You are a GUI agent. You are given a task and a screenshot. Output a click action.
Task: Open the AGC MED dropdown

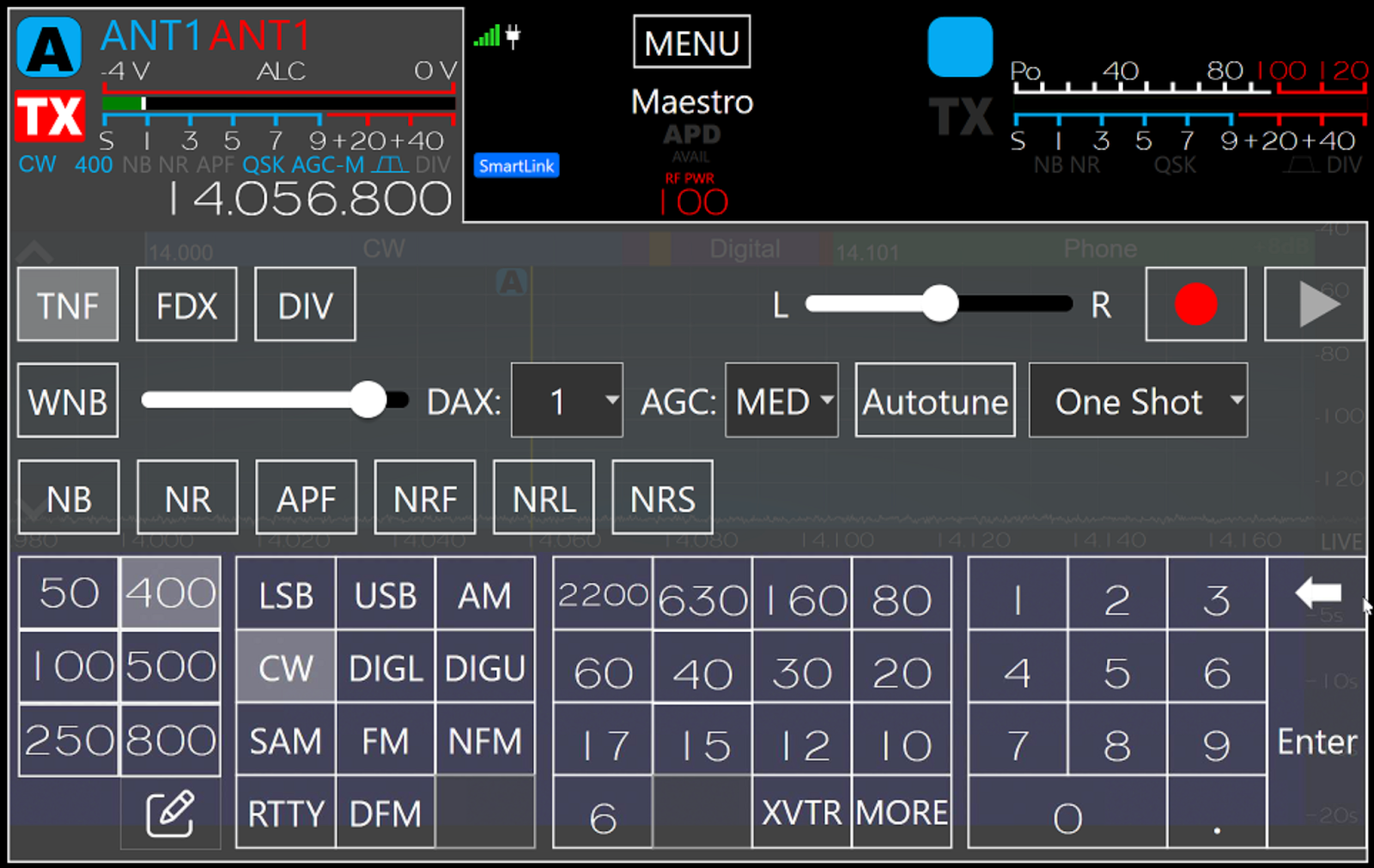tap(781, 401)
